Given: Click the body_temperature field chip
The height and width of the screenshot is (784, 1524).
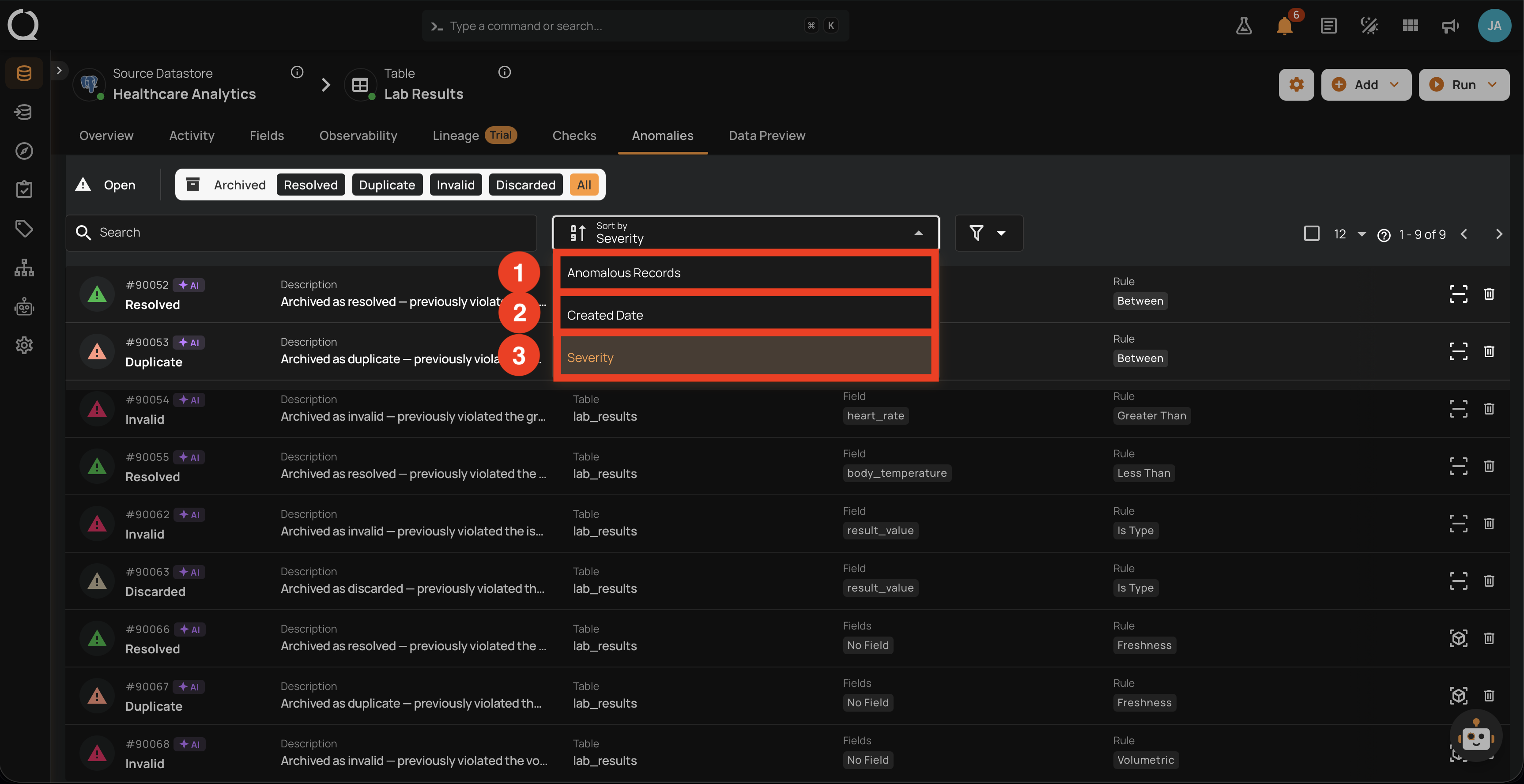Looking at the screenshot, I should click(896, 473).
